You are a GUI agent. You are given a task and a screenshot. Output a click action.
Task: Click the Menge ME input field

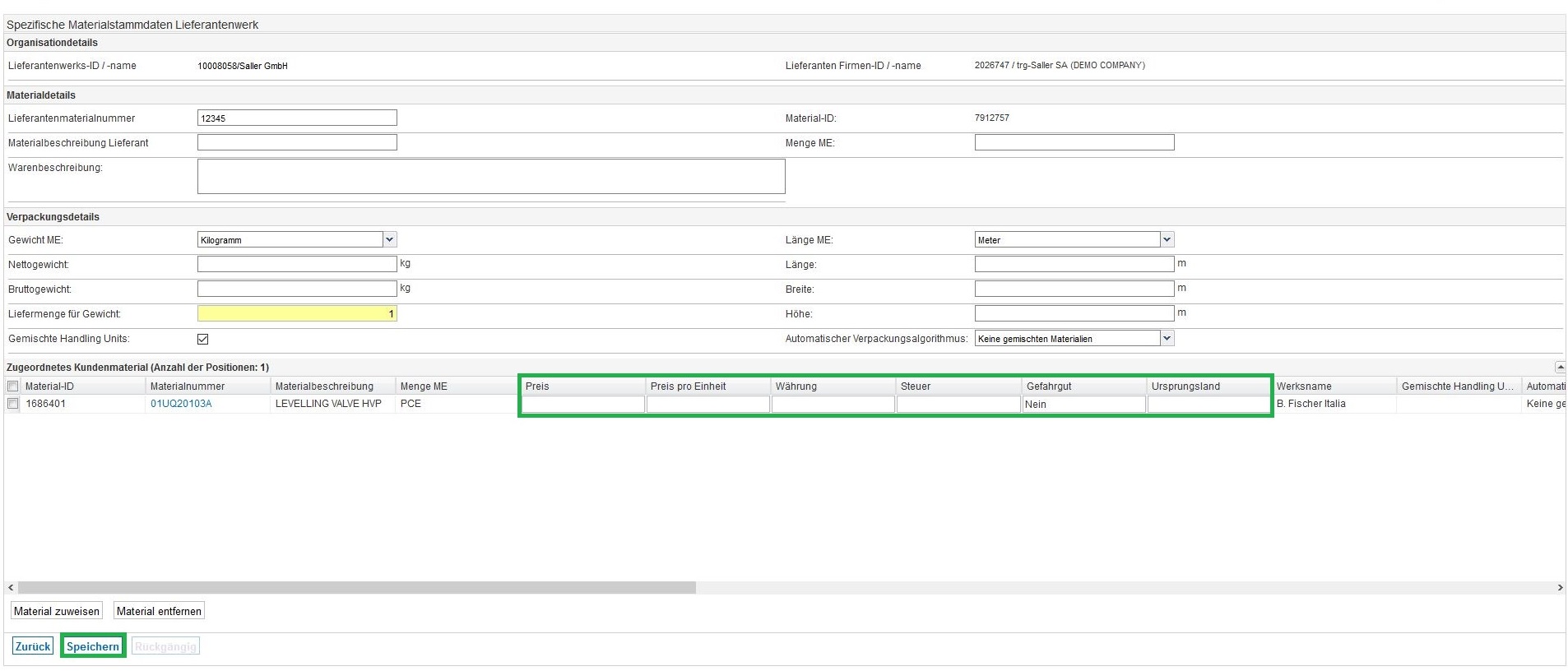point(1074,143)
